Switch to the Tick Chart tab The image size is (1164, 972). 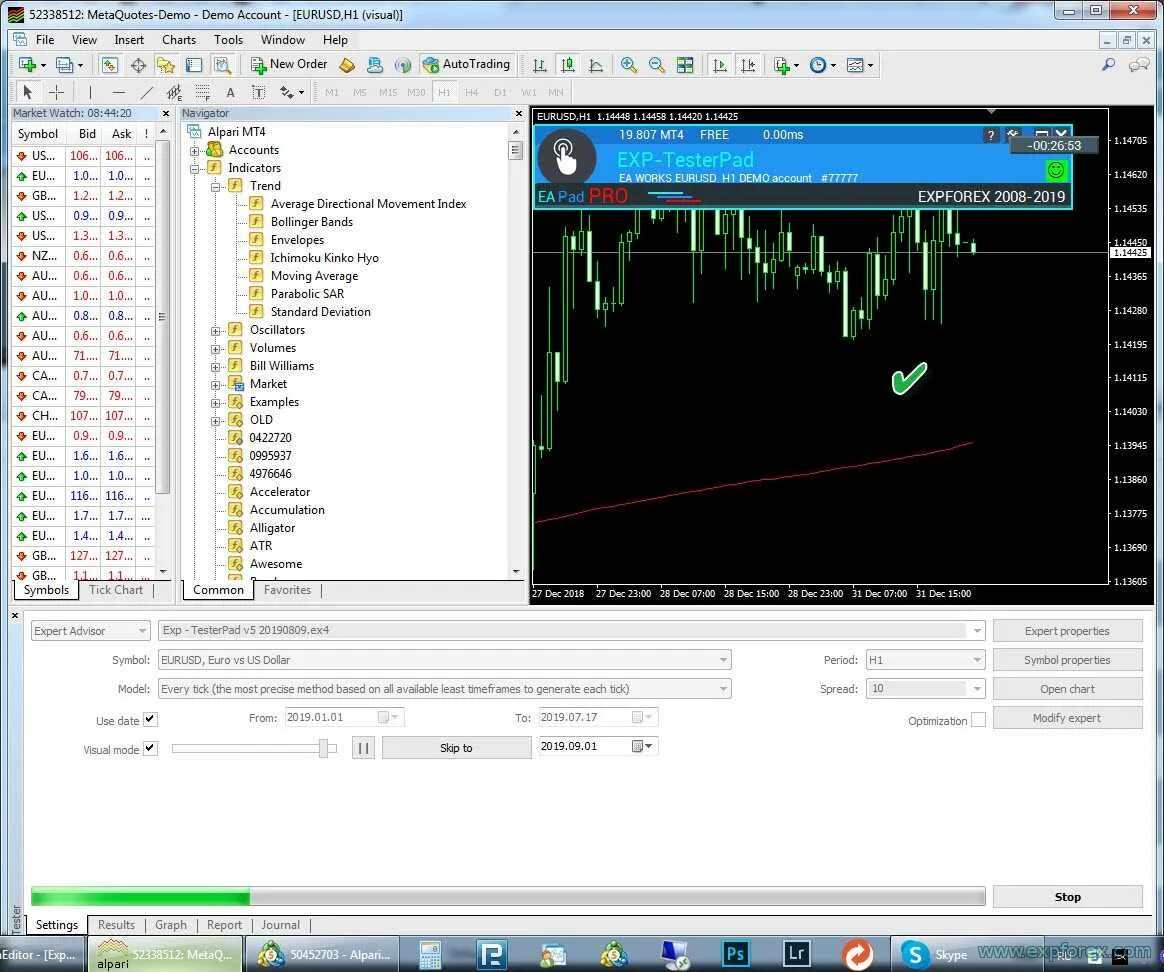coord(115,590)
